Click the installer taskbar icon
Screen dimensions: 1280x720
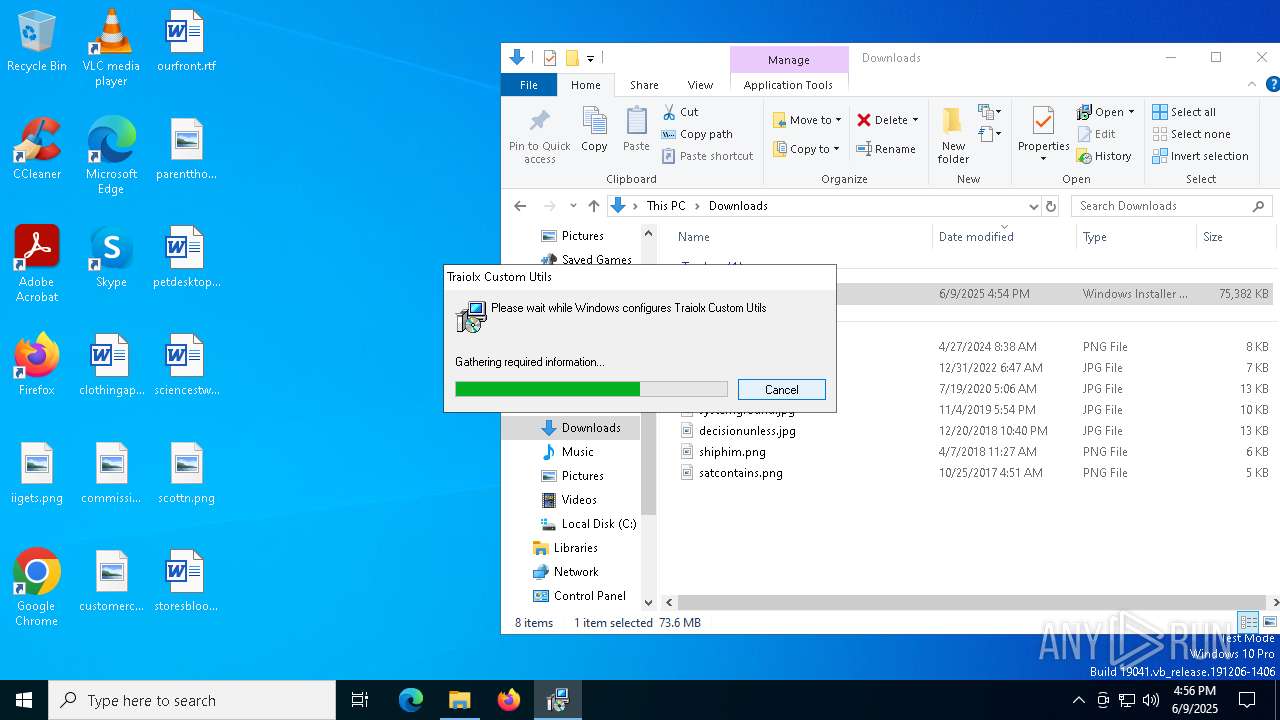click(x=557, y=700)
